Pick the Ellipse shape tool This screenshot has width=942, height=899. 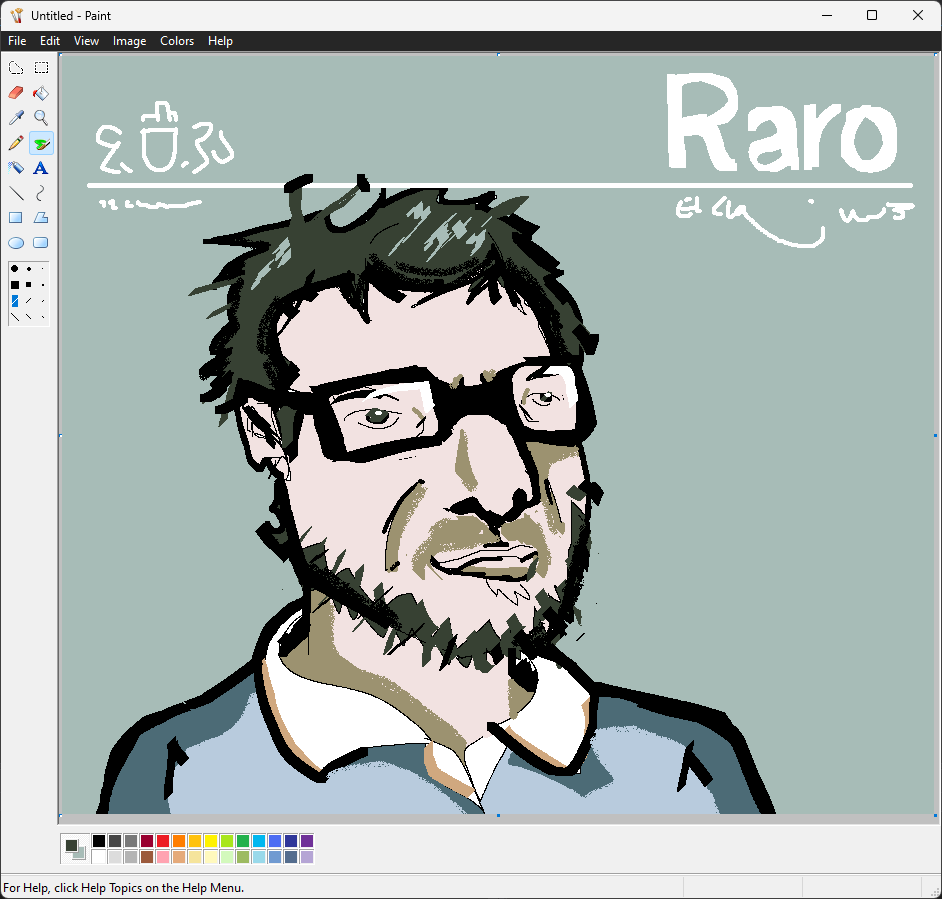16,243
